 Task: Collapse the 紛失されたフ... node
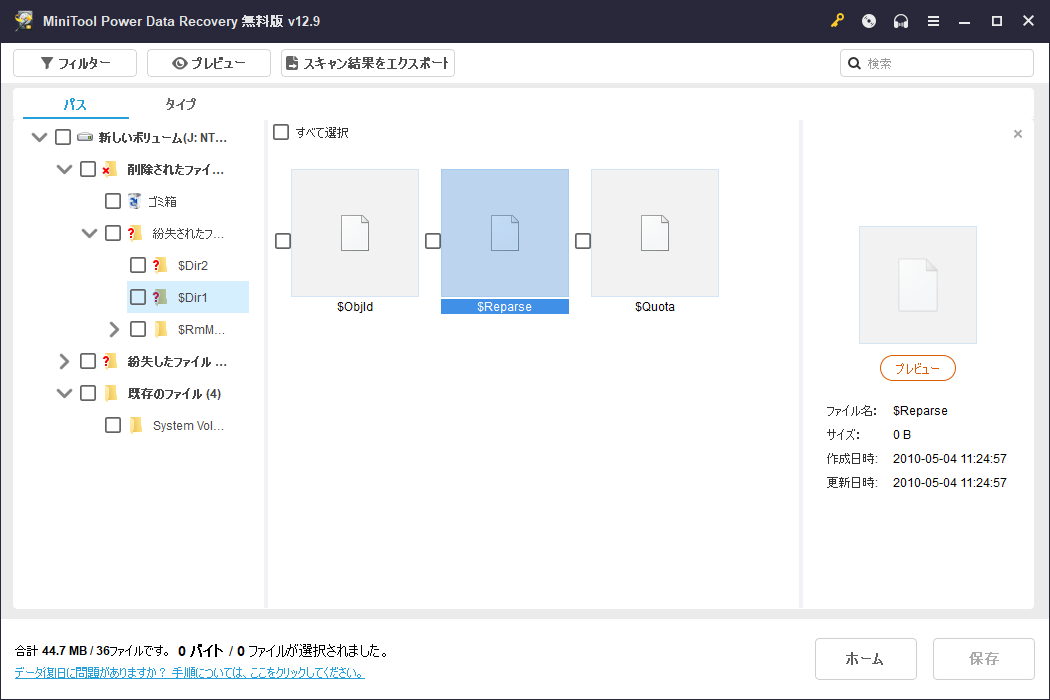pos(89,234)
